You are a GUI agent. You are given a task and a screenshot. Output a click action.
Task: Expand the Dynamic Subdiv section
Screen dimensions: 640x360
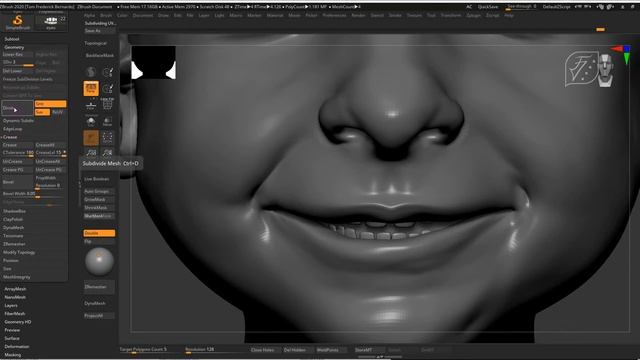(x=19, y=121)
